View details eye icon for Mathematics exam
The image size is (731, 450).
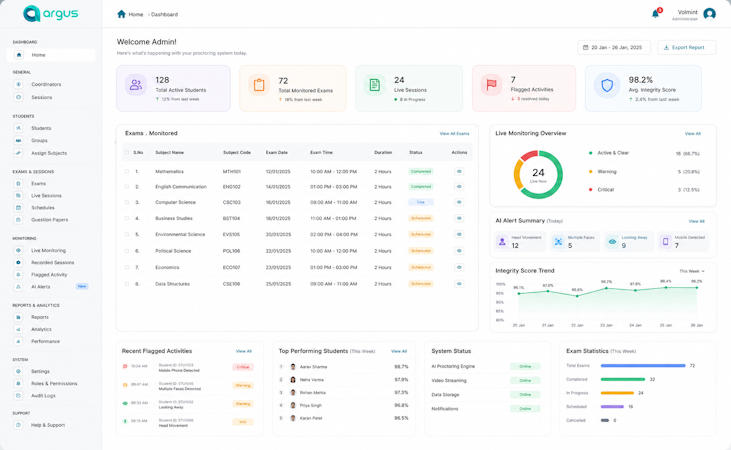459,172
